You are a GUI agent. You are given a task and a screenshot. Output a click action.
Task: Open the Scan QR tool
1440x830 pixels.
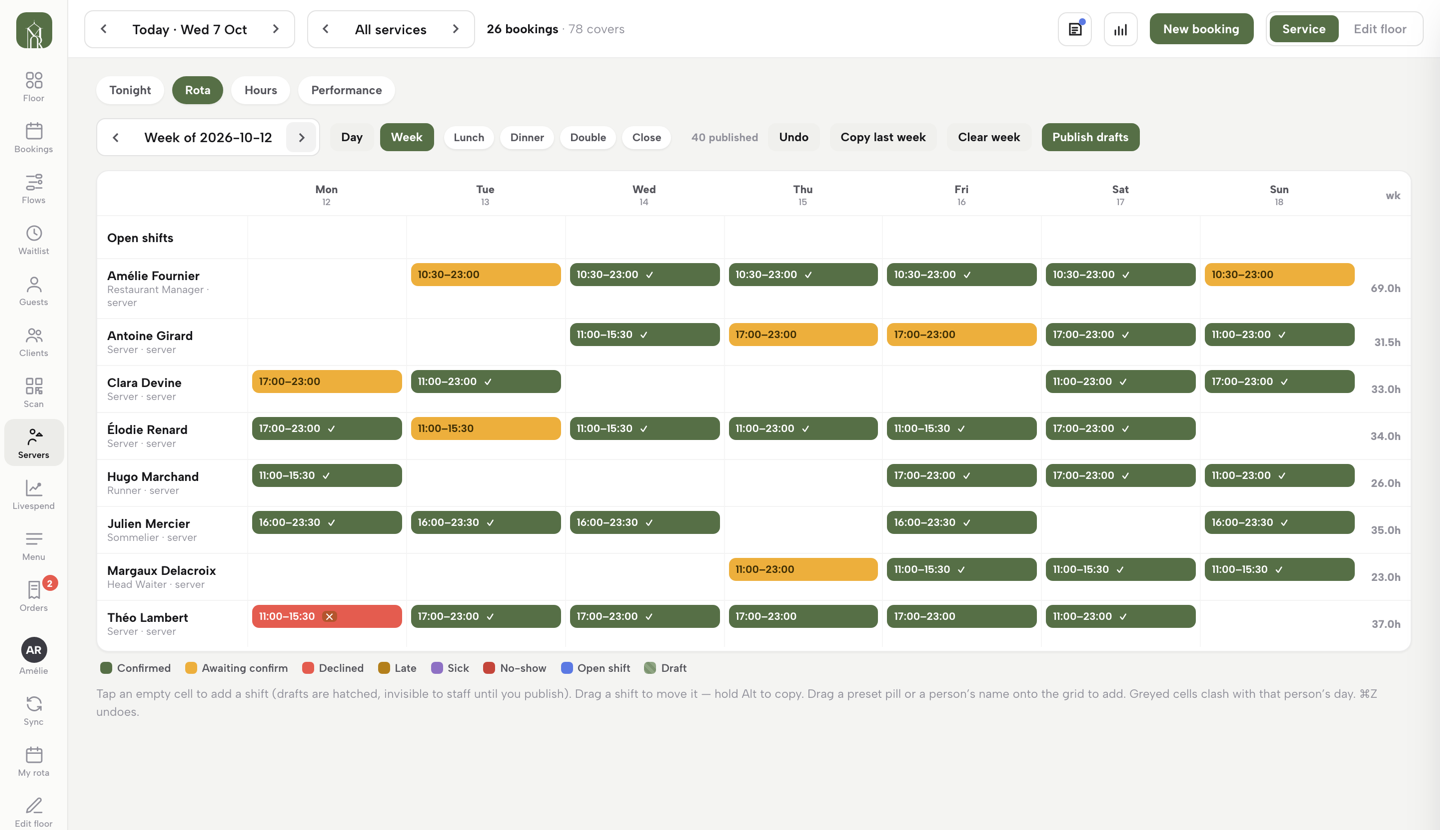tap(34, 392)
